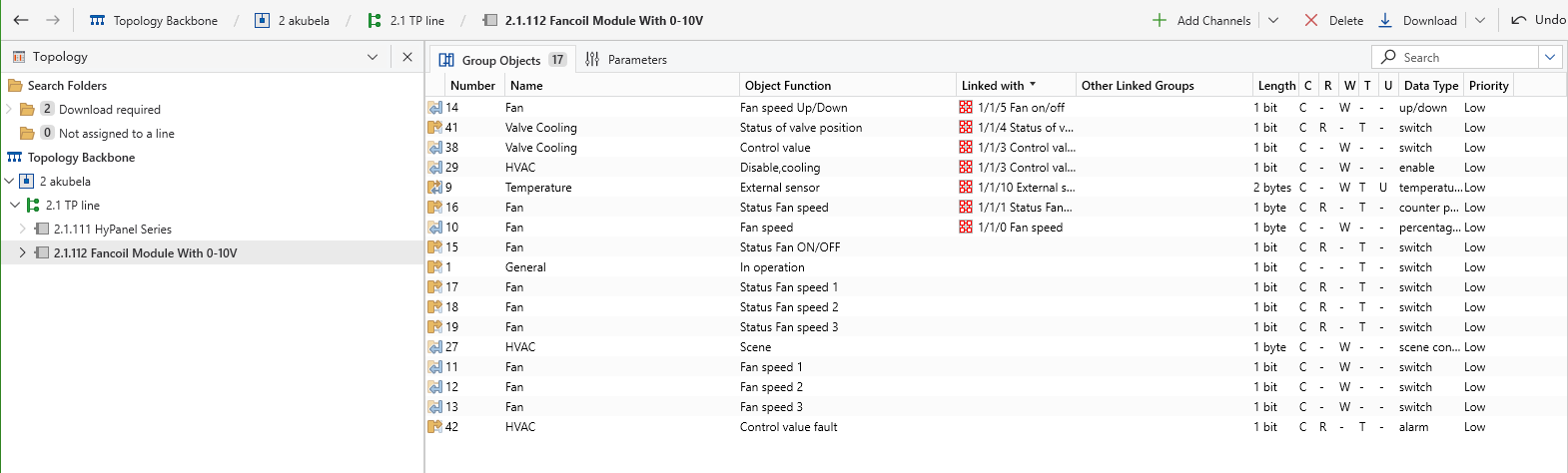Open the Download options dropdown arrow
The width and height of the screenshot is (1568, 473).
tap(1480, 20)
